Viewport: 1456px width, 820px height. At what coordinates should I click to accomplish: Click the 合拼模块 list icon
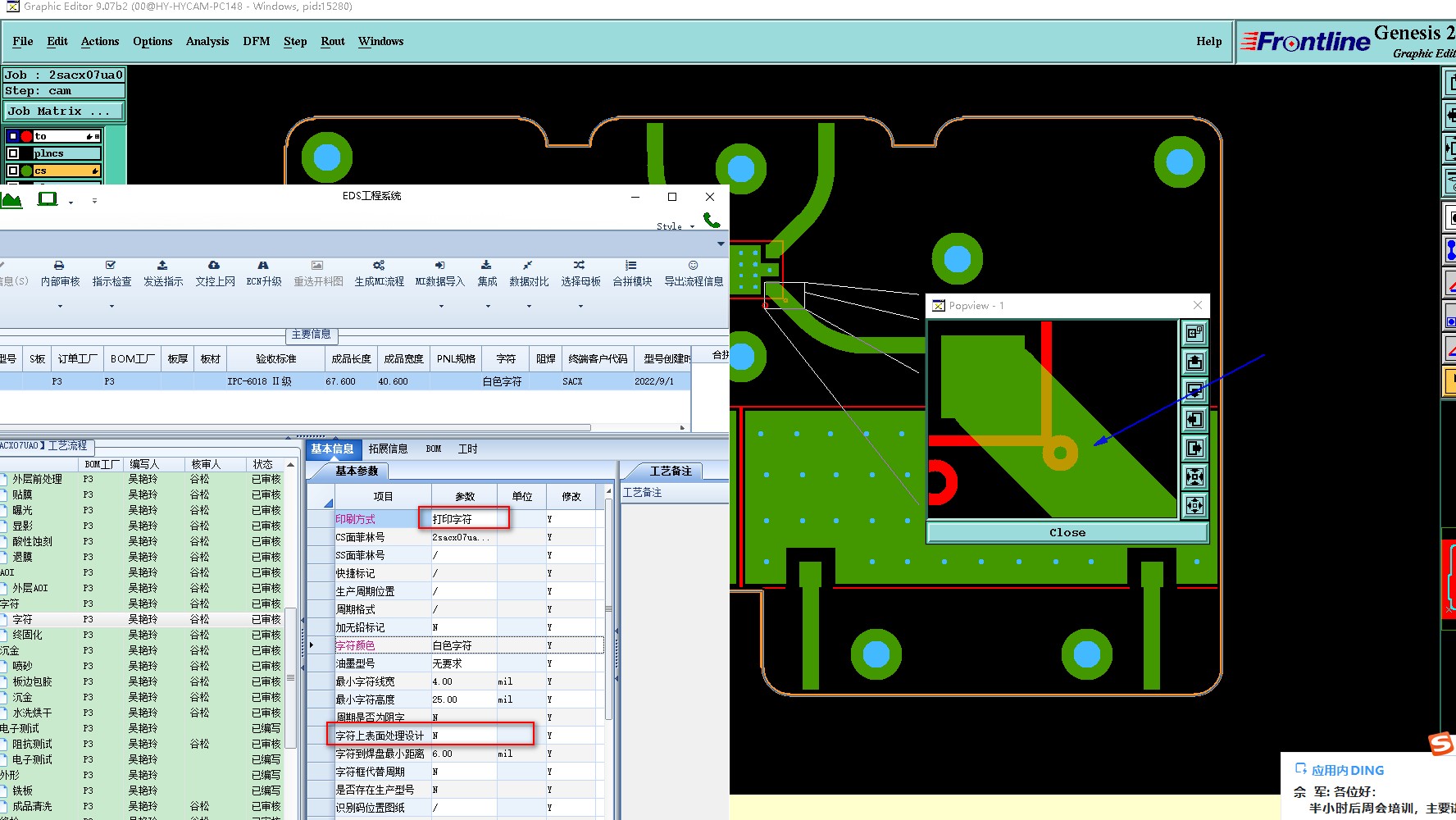[631, 266]
